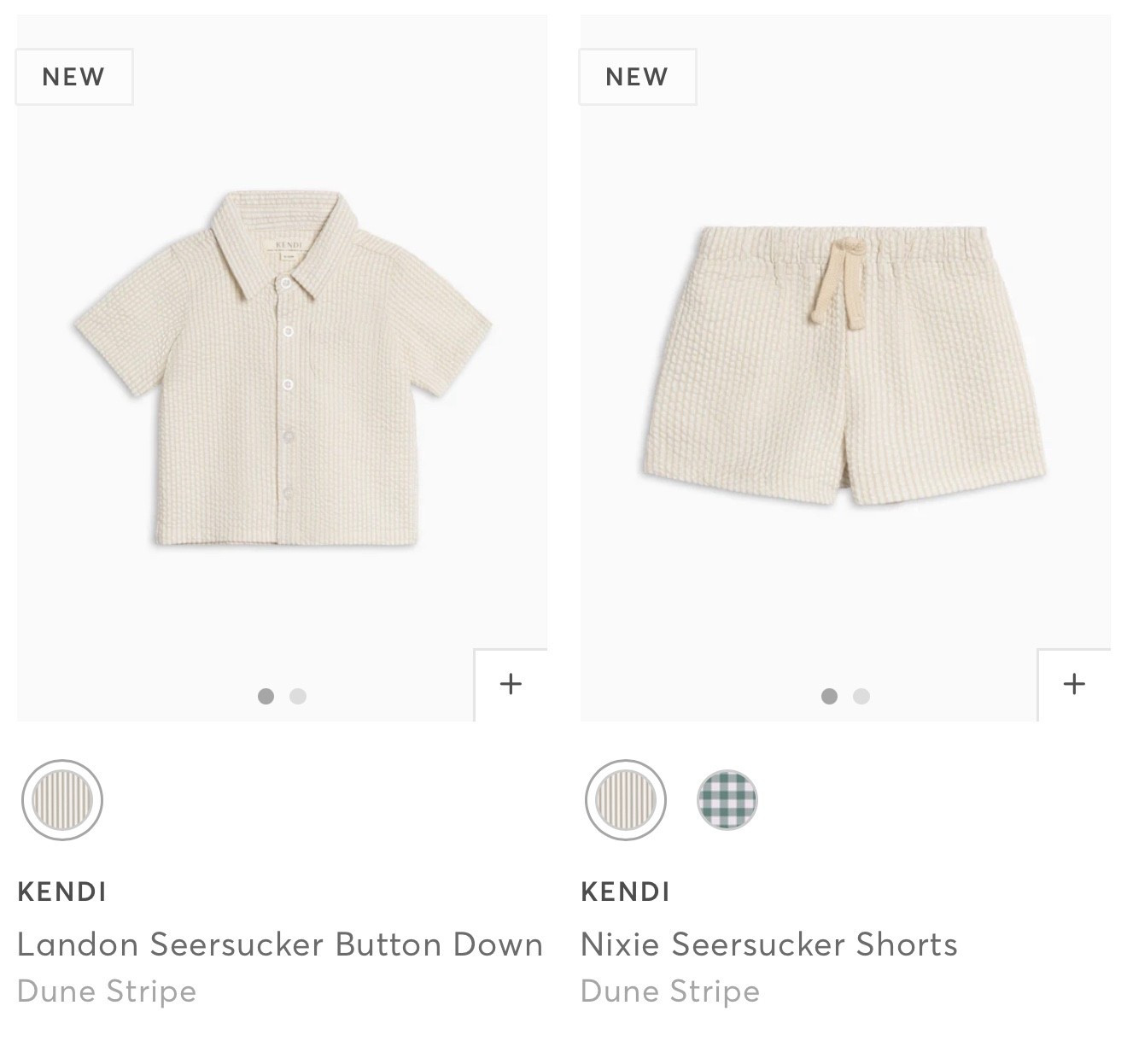This screenshot has width=1127, height=1064.
Task: Show second image of Nixie shorts
Action: (x=861, y=696)
